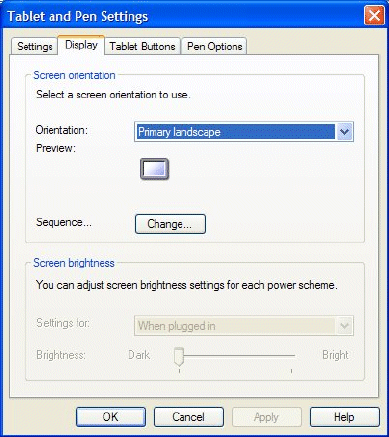
Task: Click the Brightness: label
Action: [x=61, y=355]
